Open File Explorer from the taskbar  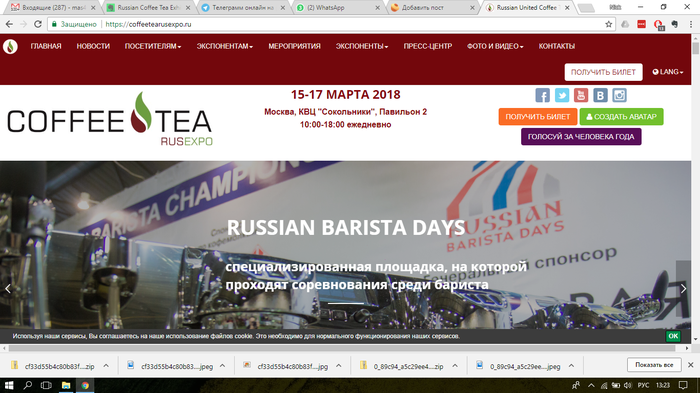pos(66,385)
